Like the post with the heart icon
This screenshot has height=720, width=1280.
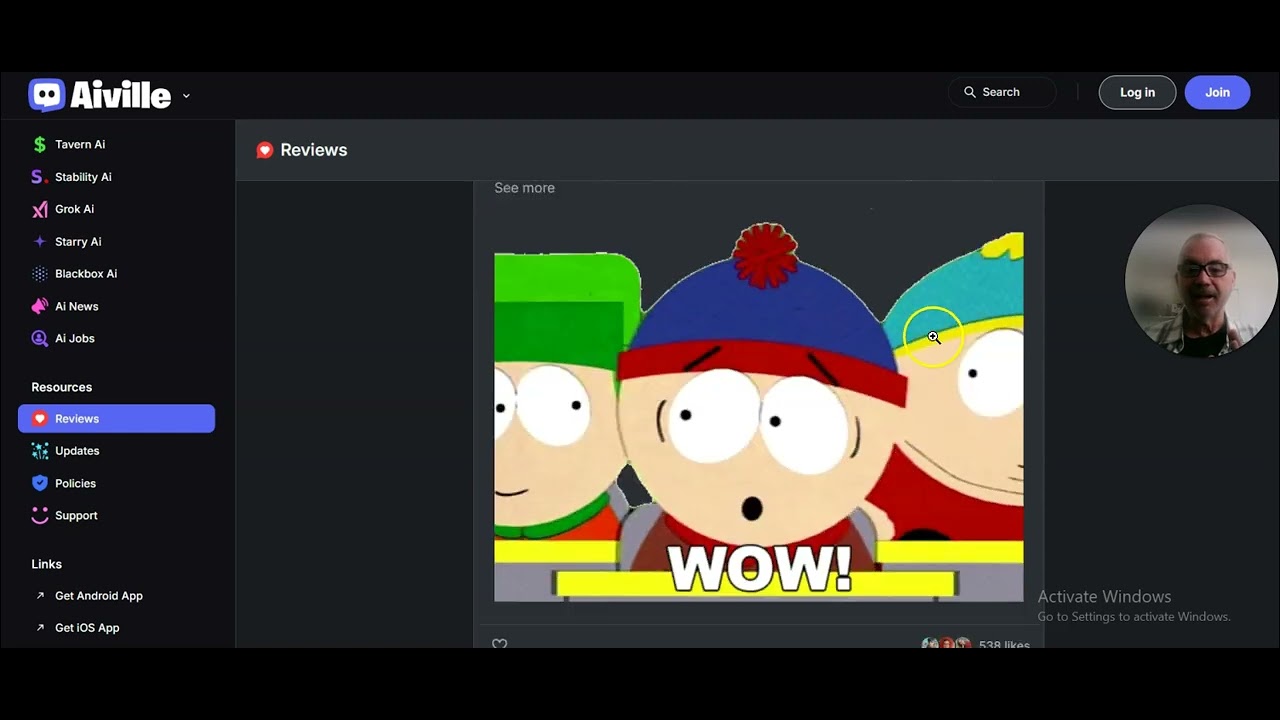(500, 644)
